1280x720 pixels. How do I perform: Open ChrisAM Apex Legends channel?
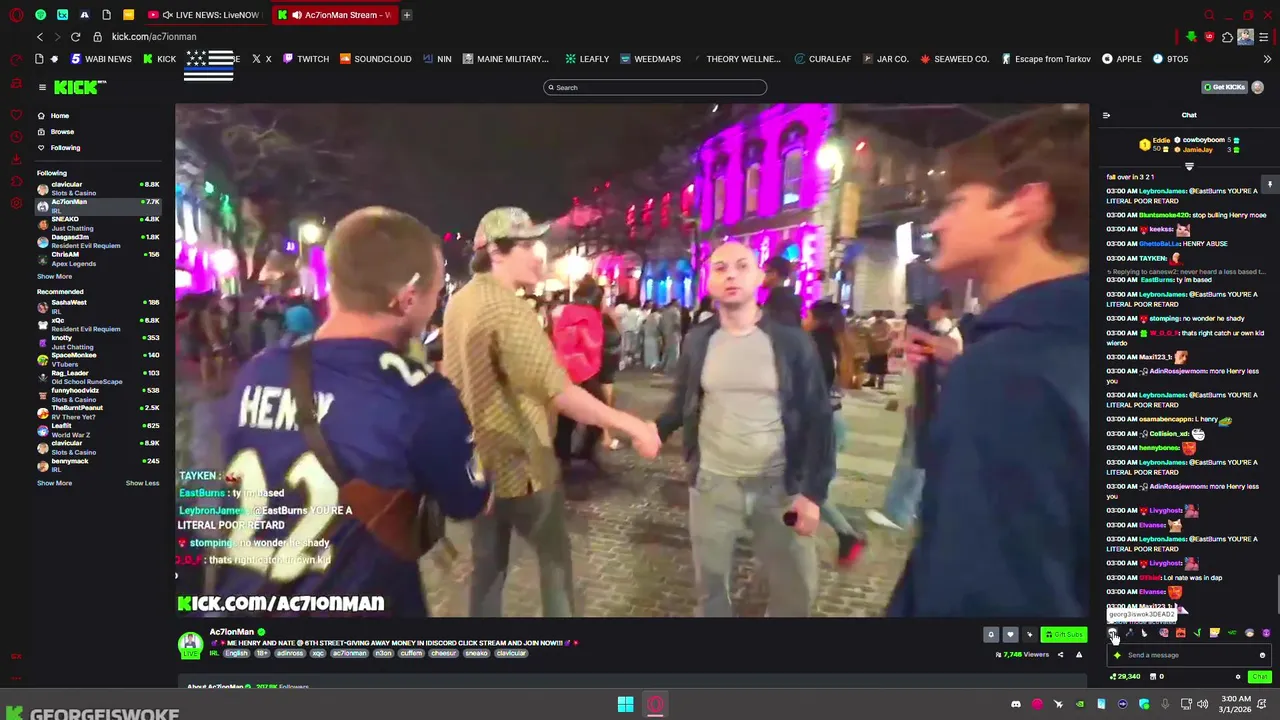coord(98,259)
